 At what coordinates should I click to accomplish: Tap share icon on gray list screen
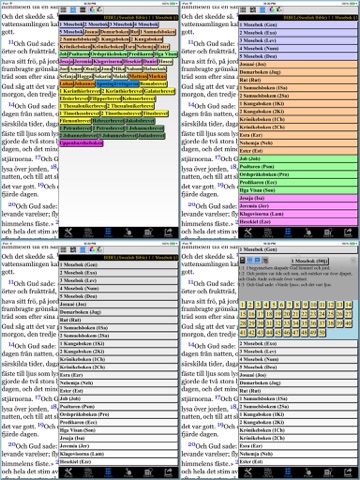168,472
